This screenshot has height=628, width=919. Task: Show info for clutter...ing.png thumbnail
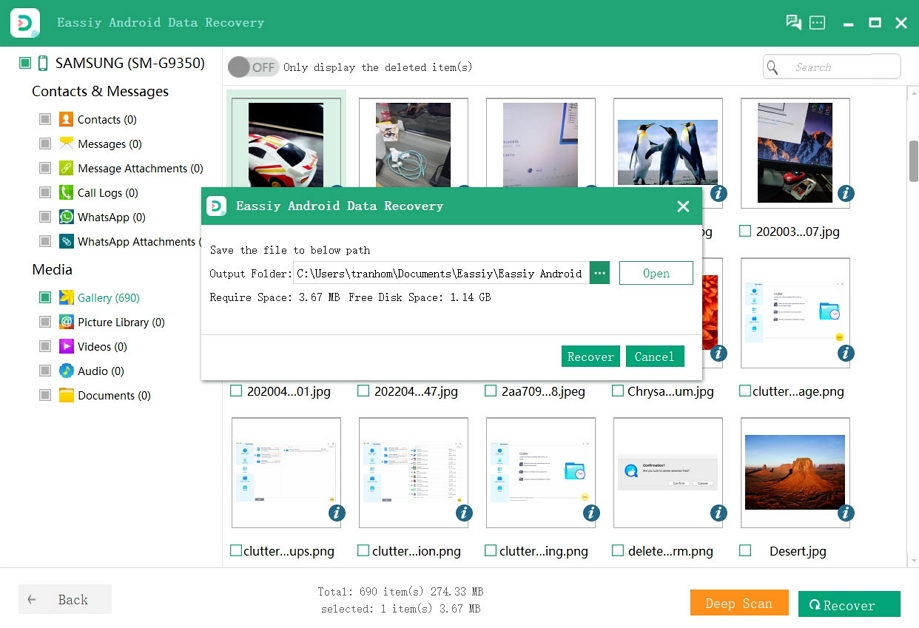(591, 513)
